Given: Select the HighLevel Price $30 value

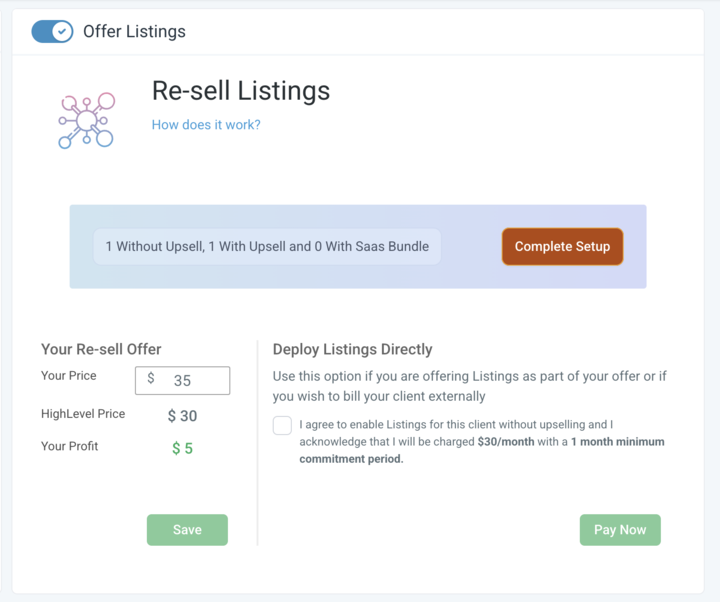Looking at the screenshot, I should tap(182, 415).
